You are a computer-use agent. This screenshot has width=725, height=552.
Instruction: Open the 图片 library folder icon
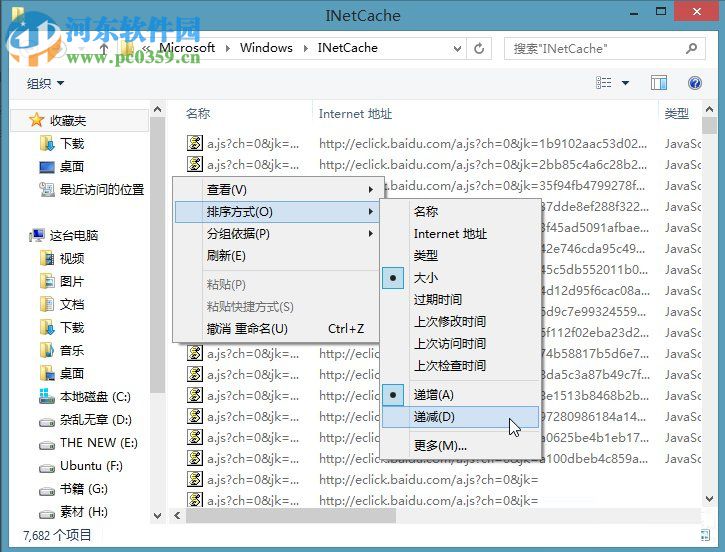pos(47,281)
